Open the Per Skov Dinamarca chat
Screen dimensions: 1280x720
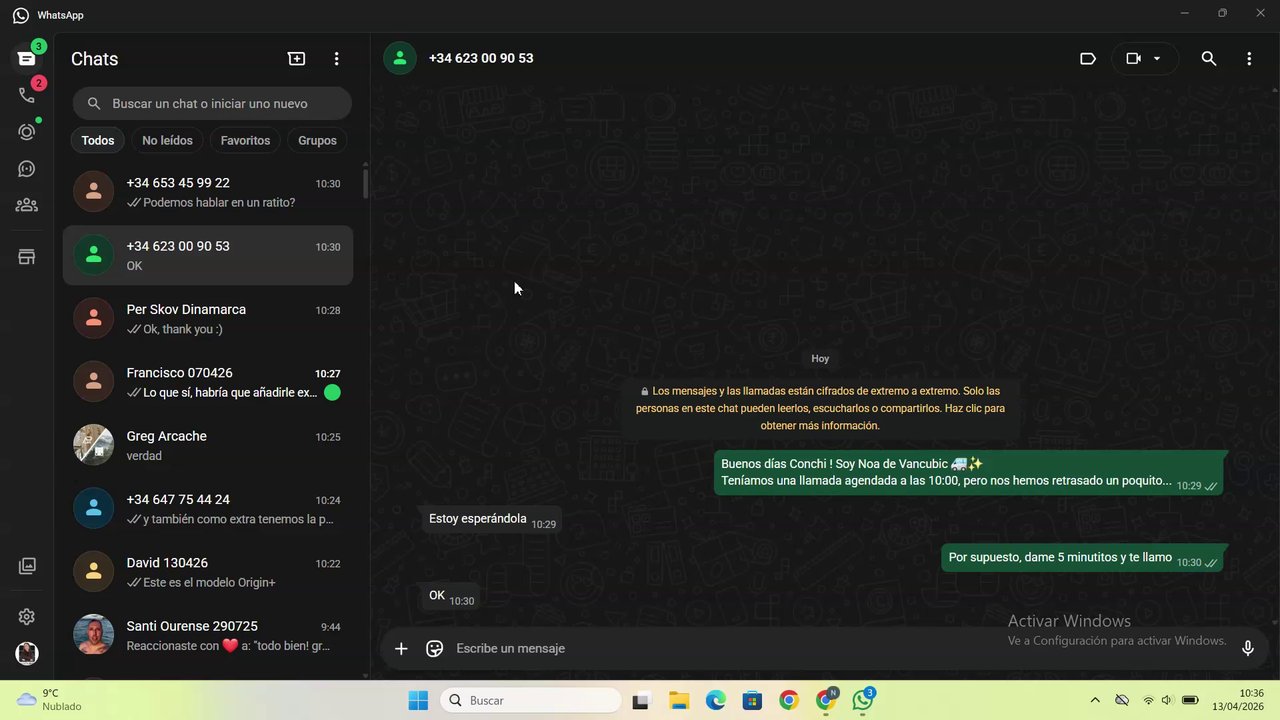pyautogui.click(x=208, y=318)
